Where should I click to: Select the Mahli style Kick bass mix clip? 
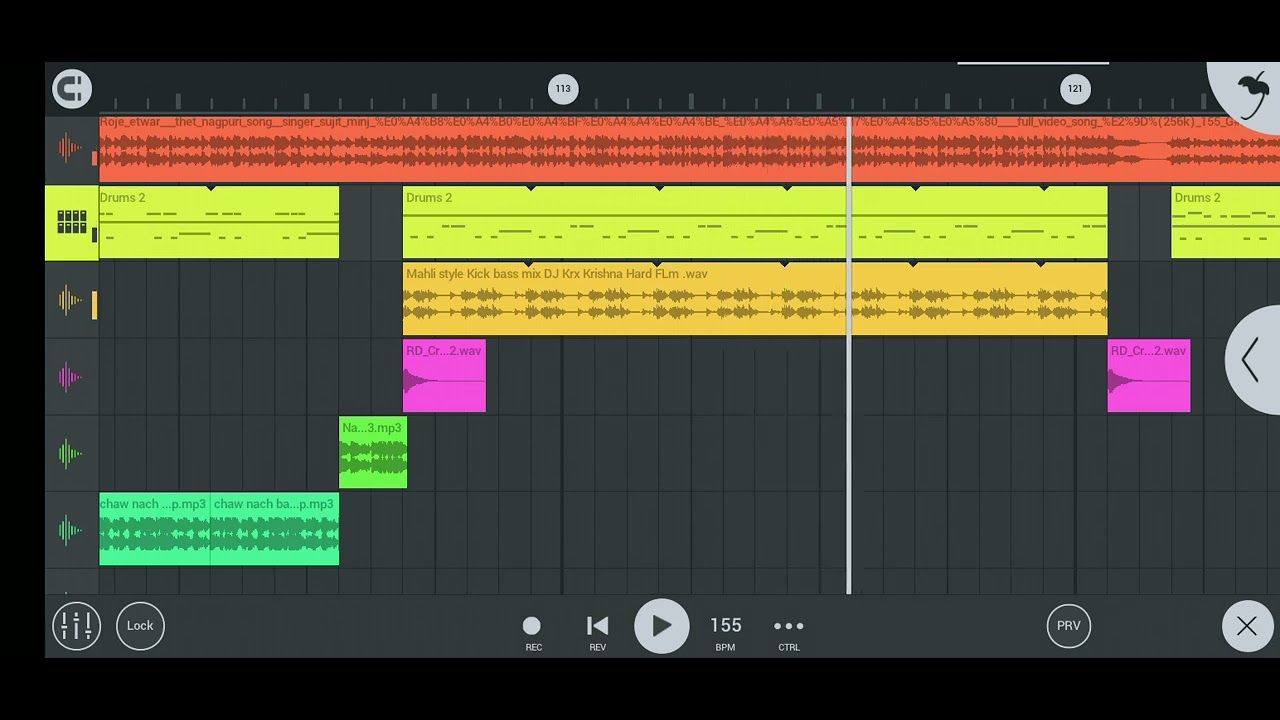(x=755, y=299)
